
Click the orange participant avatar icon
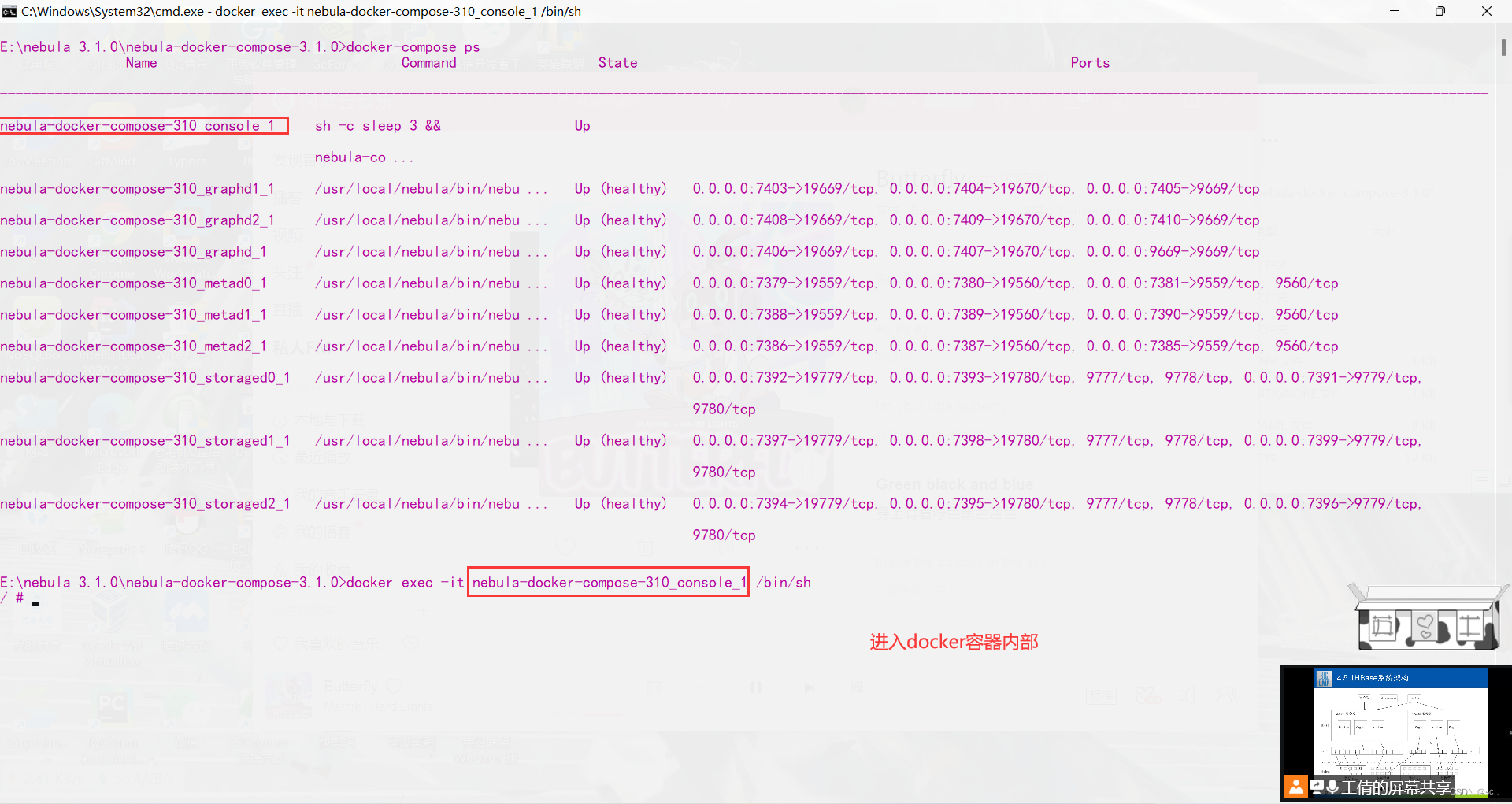point(1295,786)
